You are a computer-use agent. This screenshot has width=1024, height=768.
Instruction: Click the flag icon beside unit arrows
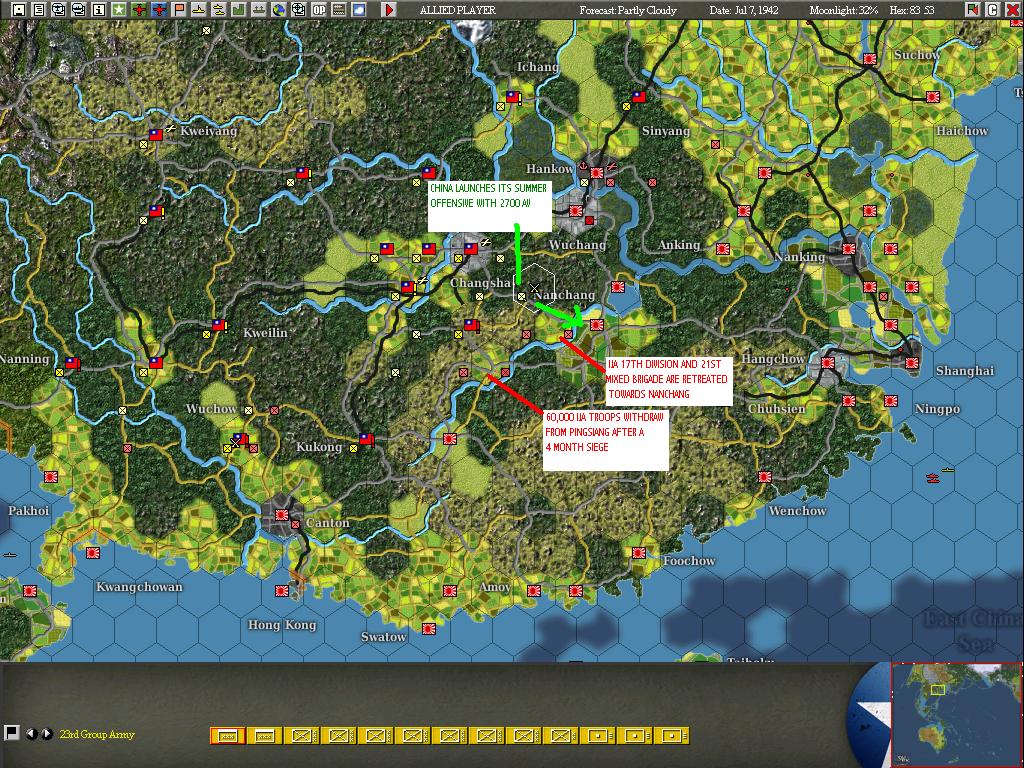(11, 733)
